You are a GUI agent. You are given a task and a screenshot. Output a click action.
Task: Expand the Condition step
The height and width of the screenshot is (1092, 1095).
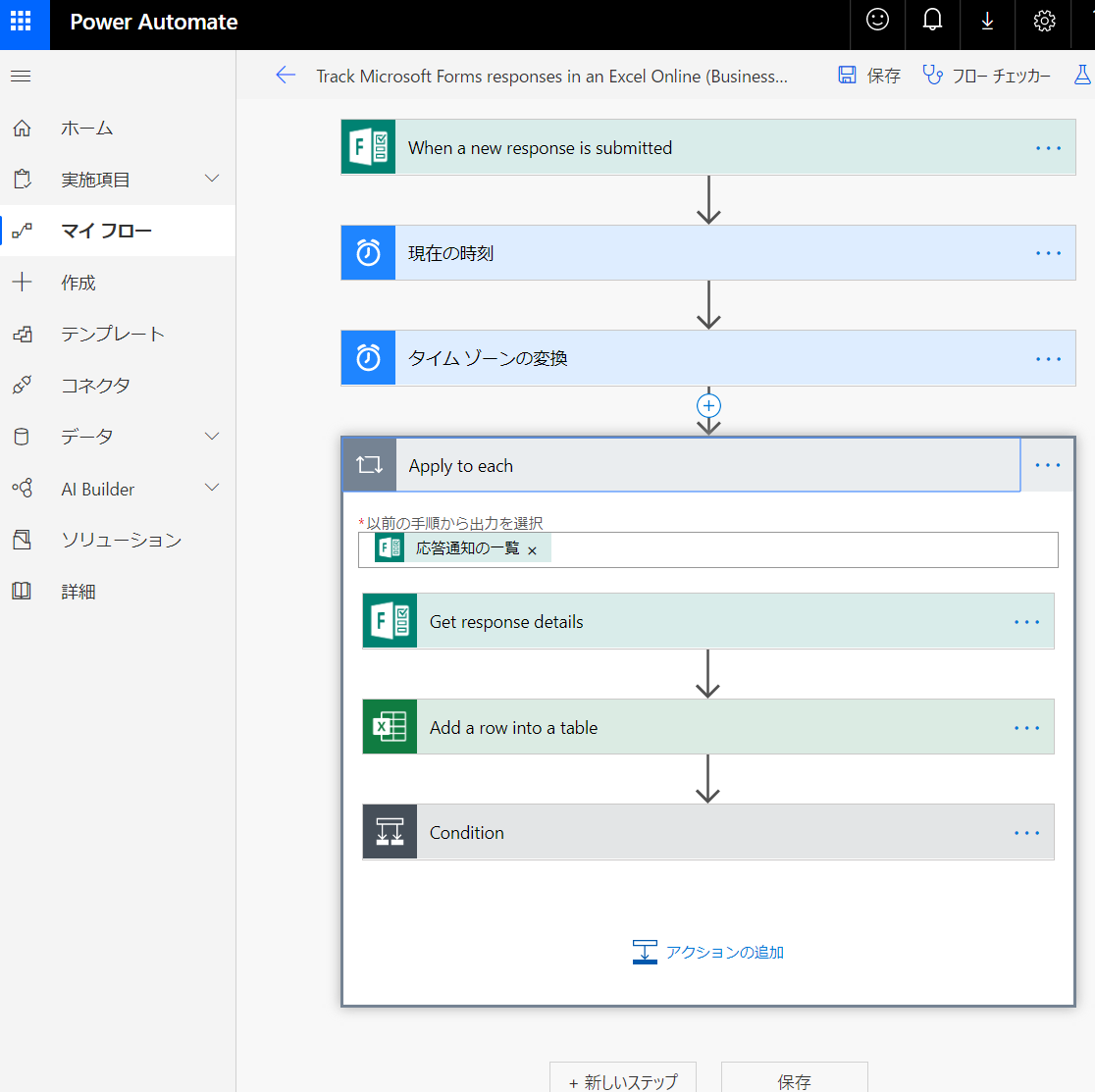(708, 832)
